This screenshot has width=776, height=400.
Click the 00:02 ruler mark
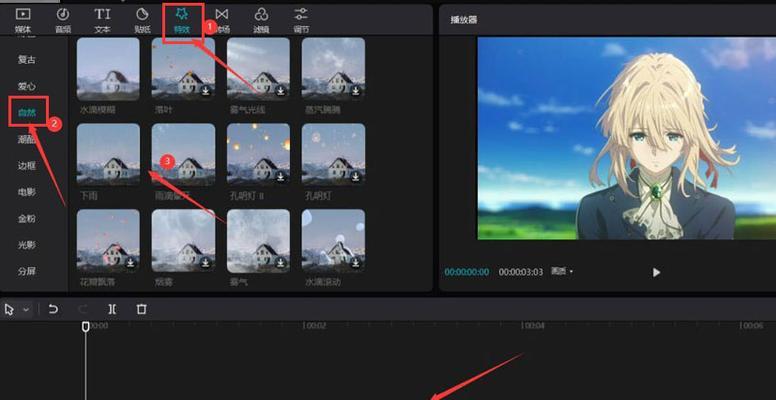(314, 326)
